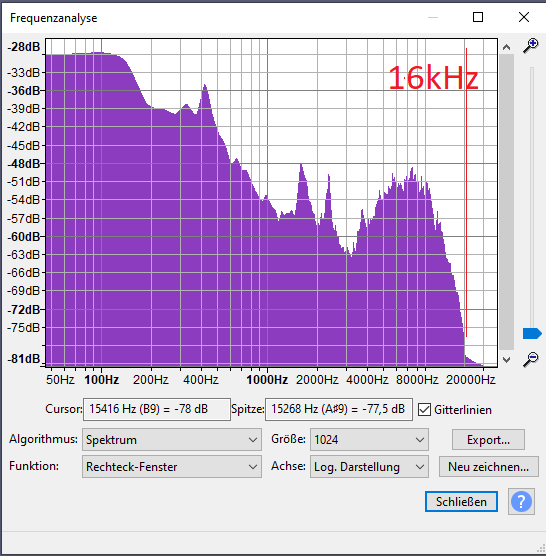
Task: Click the Schließen button
Action: pyautogui.click(x=461, y=501)
